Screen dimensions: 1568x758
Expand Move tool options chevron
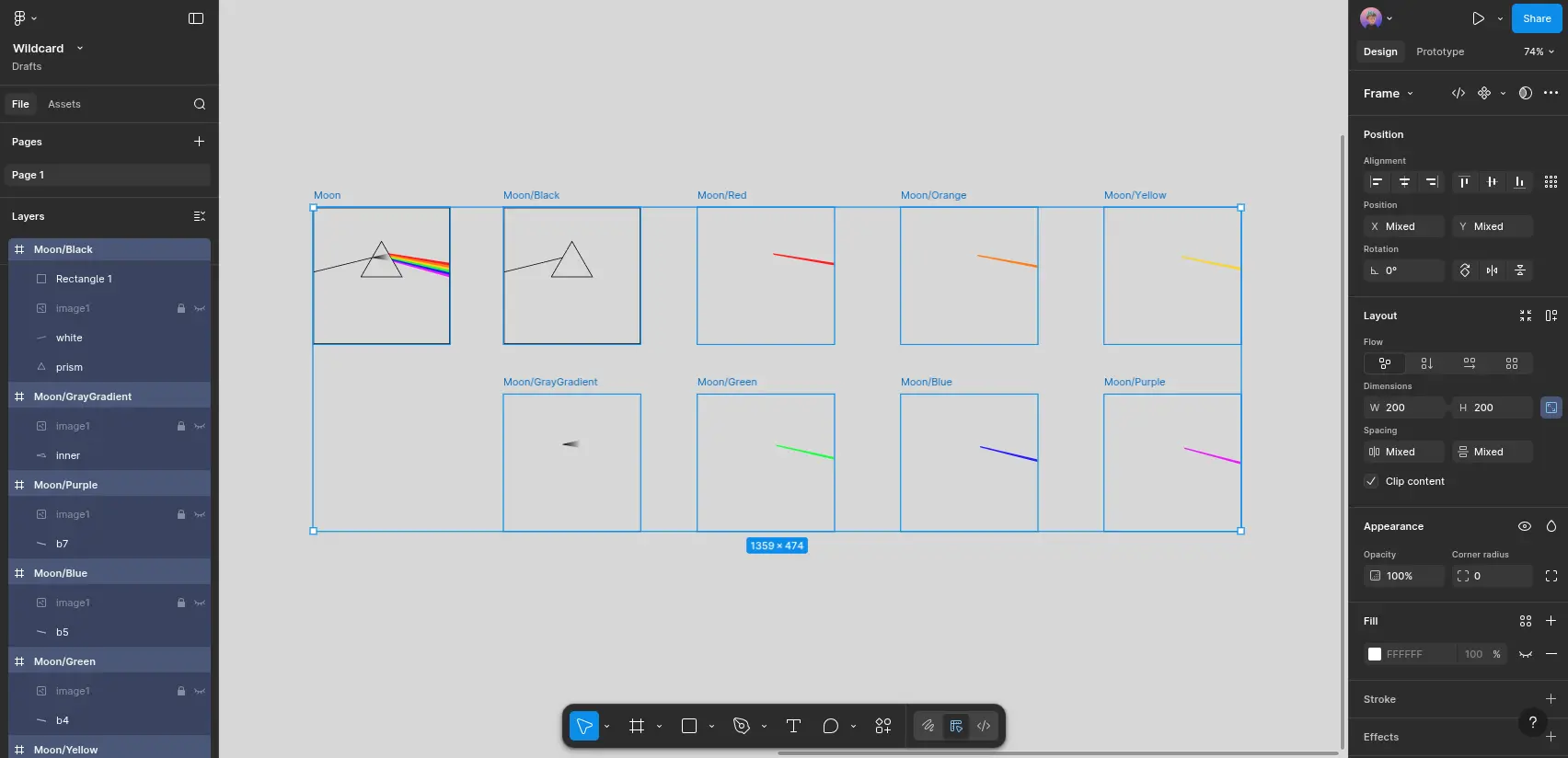pyautogui.click(x=606, y=727)
